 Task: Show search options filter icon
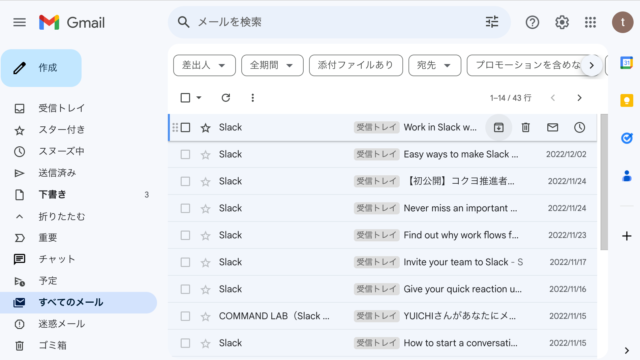(492, 22)
